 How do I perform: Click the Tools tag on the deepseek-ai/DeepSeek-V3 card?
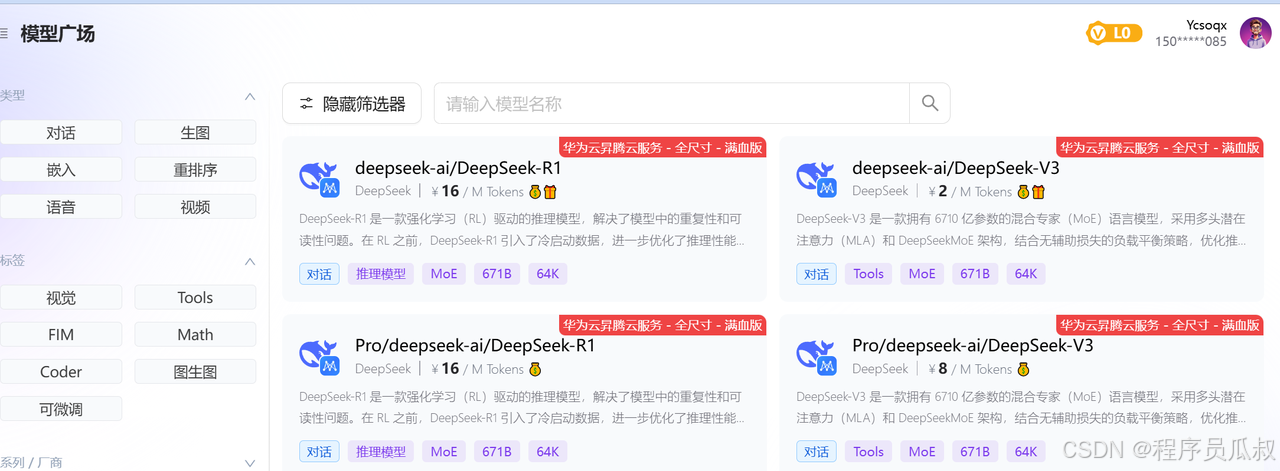(869, 273)
